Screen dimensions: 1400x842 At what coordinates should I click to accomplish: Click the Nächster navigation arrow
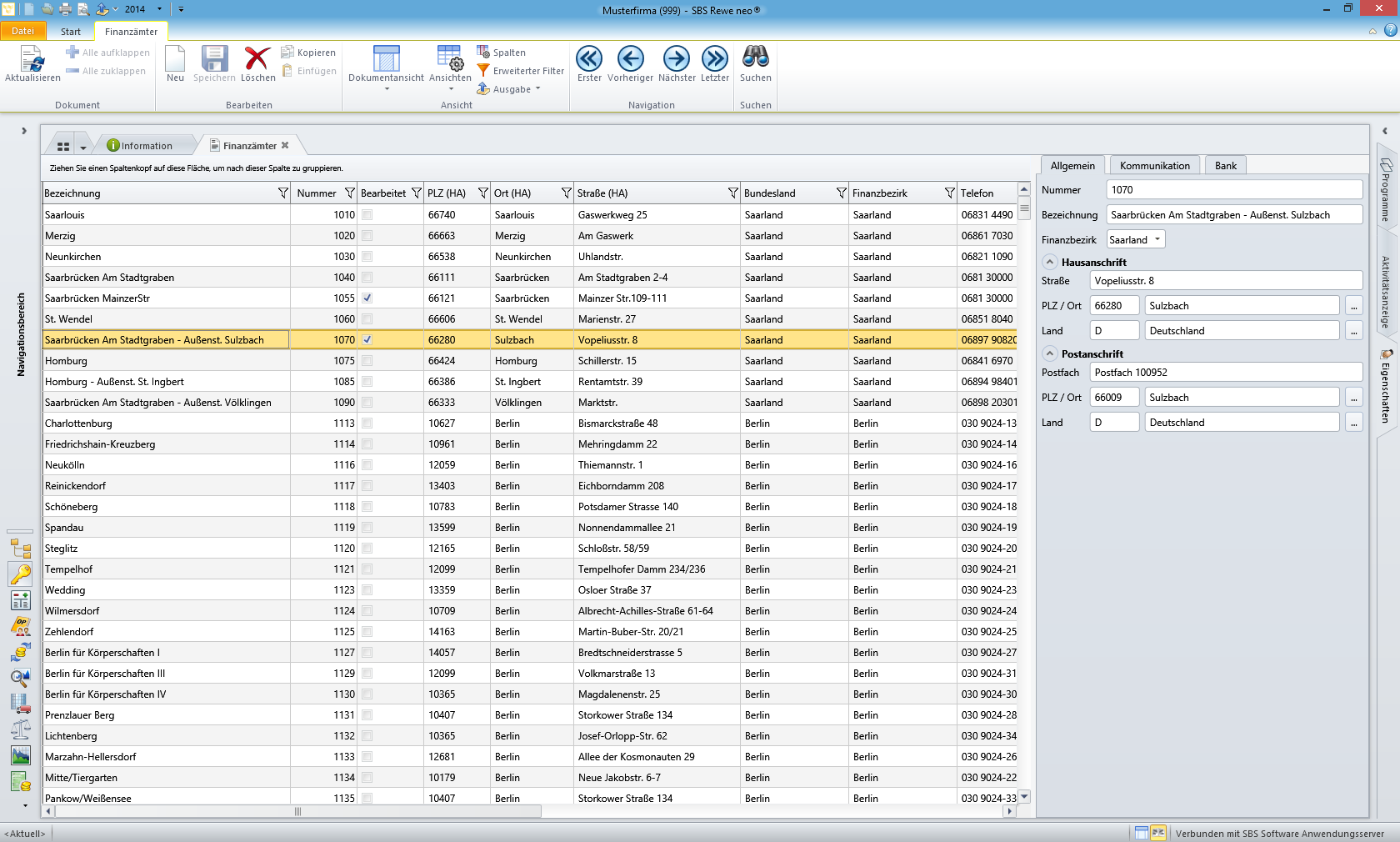(x=676, y=59)
